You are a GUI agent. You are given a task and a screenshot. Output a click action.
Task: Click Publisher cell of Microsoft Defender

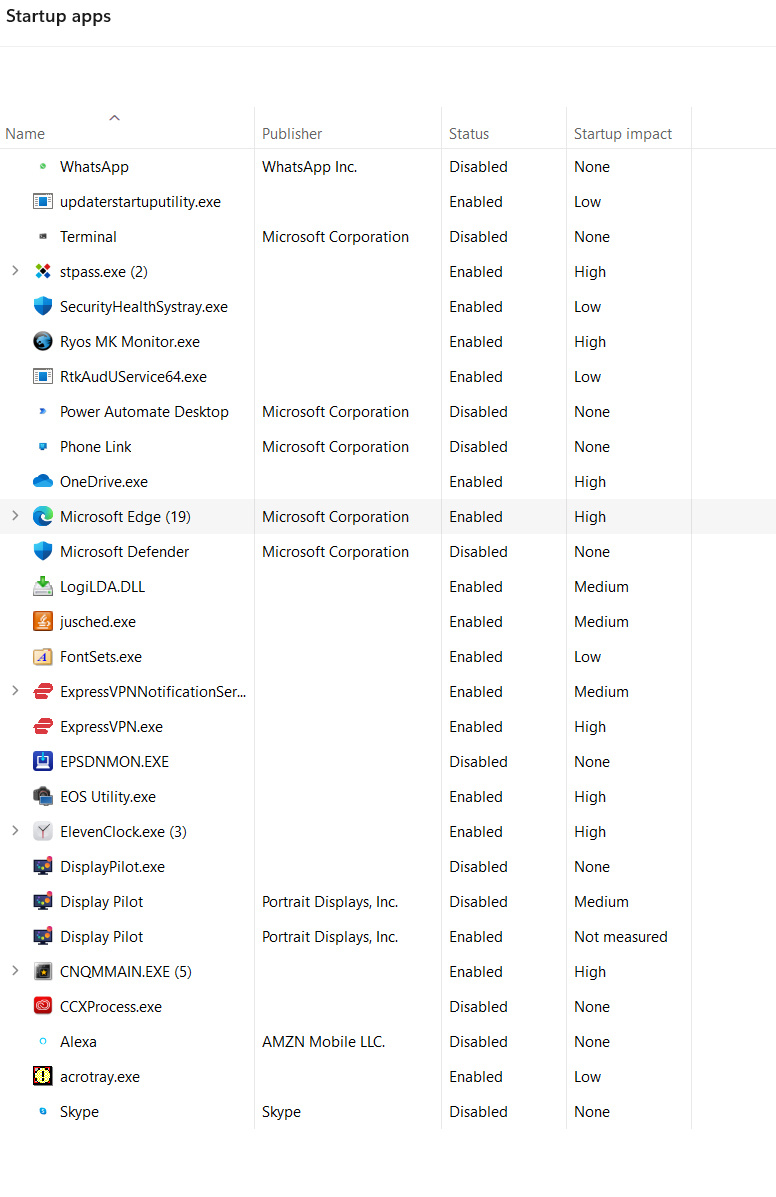335,551
